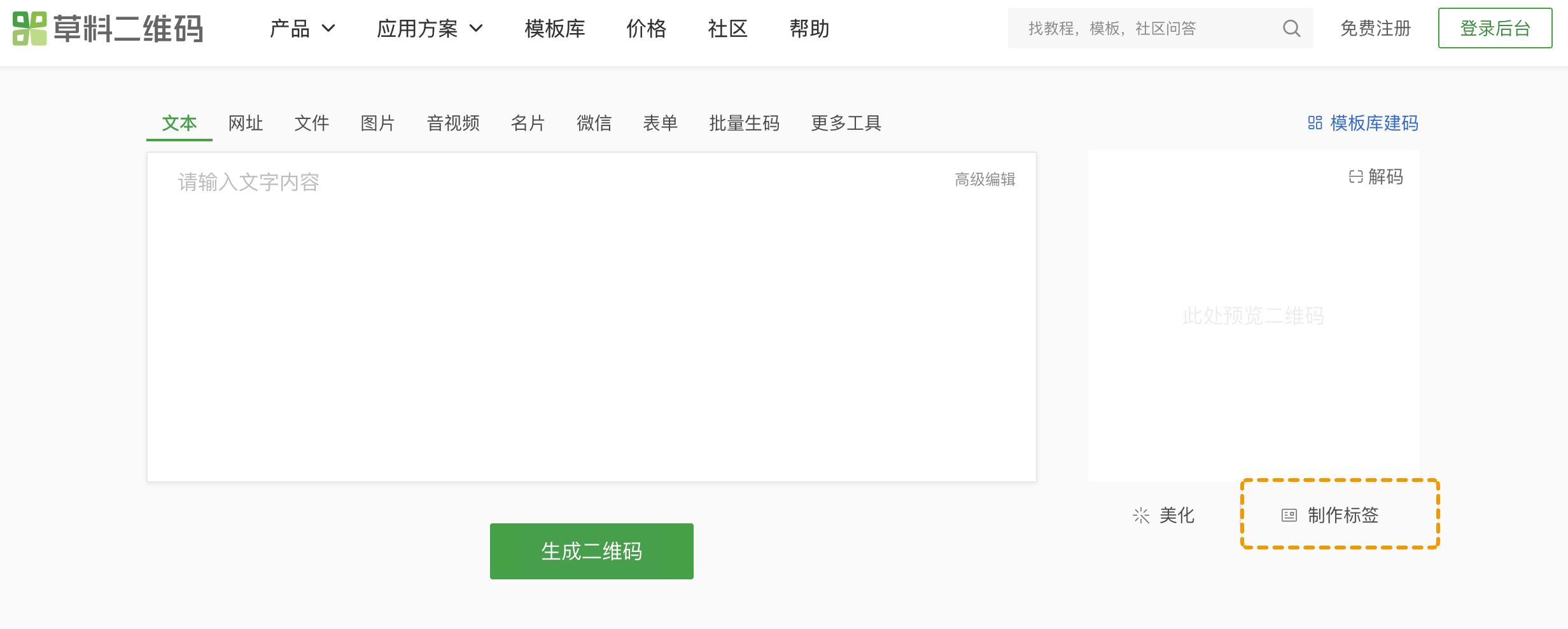
Task: Click the 登录后台 button
Action: (1494, 28)
